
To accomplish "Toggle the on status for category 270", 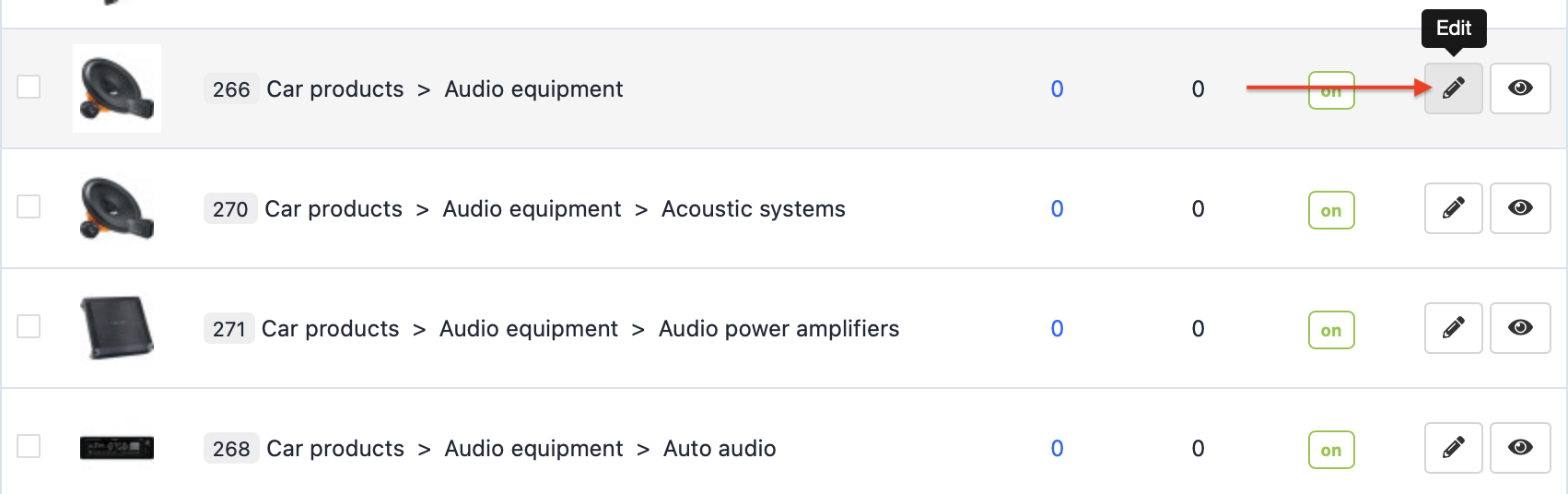I will [x=1331, y=210].
